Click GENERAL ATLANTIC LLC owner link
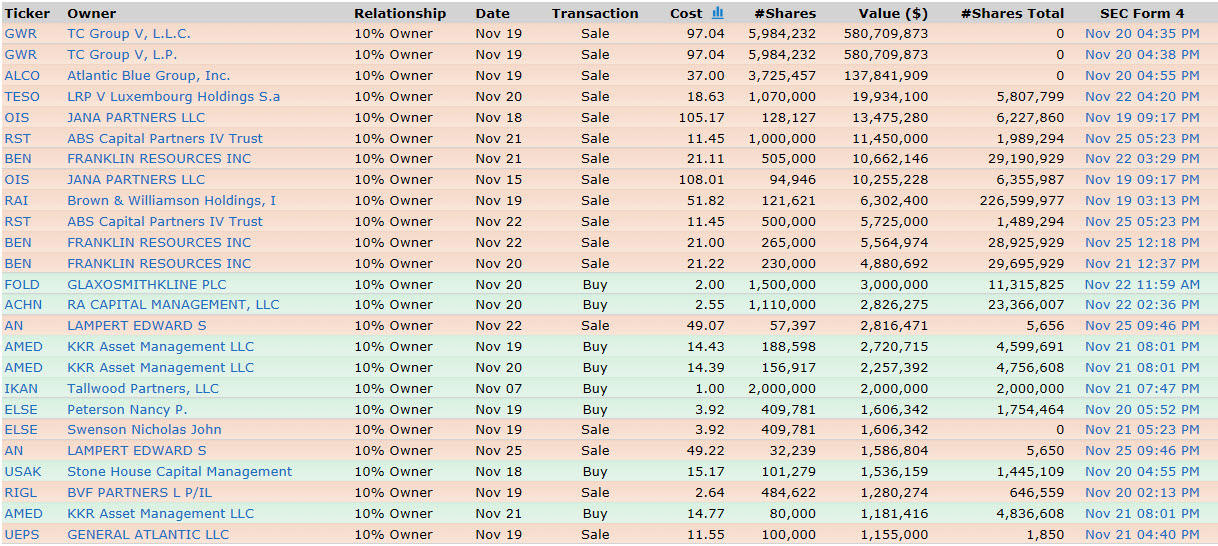 pyautogui.click(x=147, y=535)
